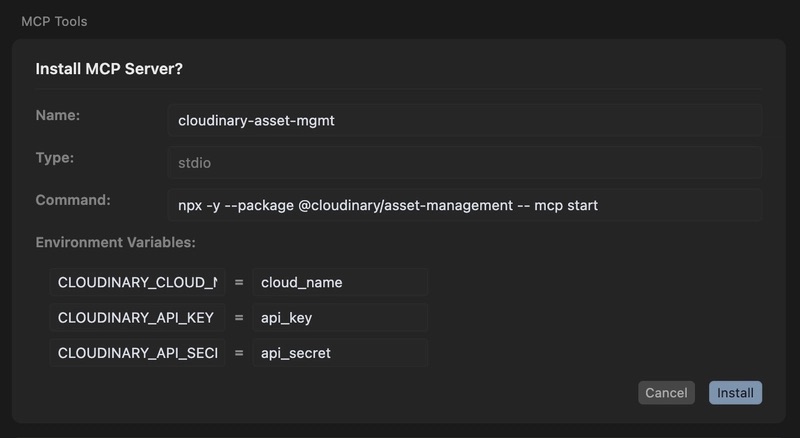Edit the api_secret value field
The width and height of the screenshot is (800, 438).
tap(340, 353)
